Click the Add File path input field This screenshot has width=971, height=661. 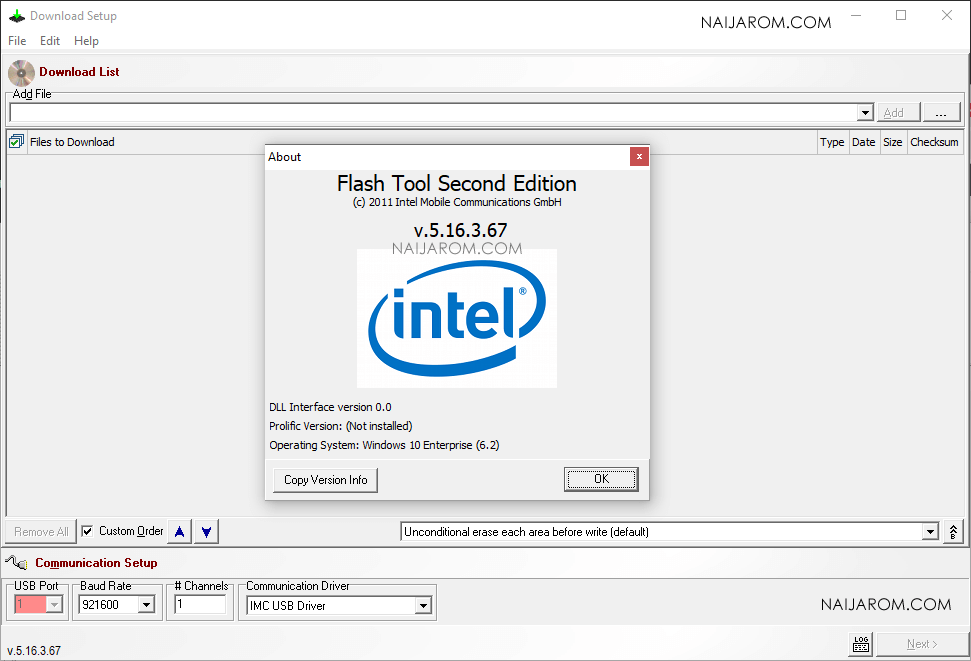[x=433, y=113]
